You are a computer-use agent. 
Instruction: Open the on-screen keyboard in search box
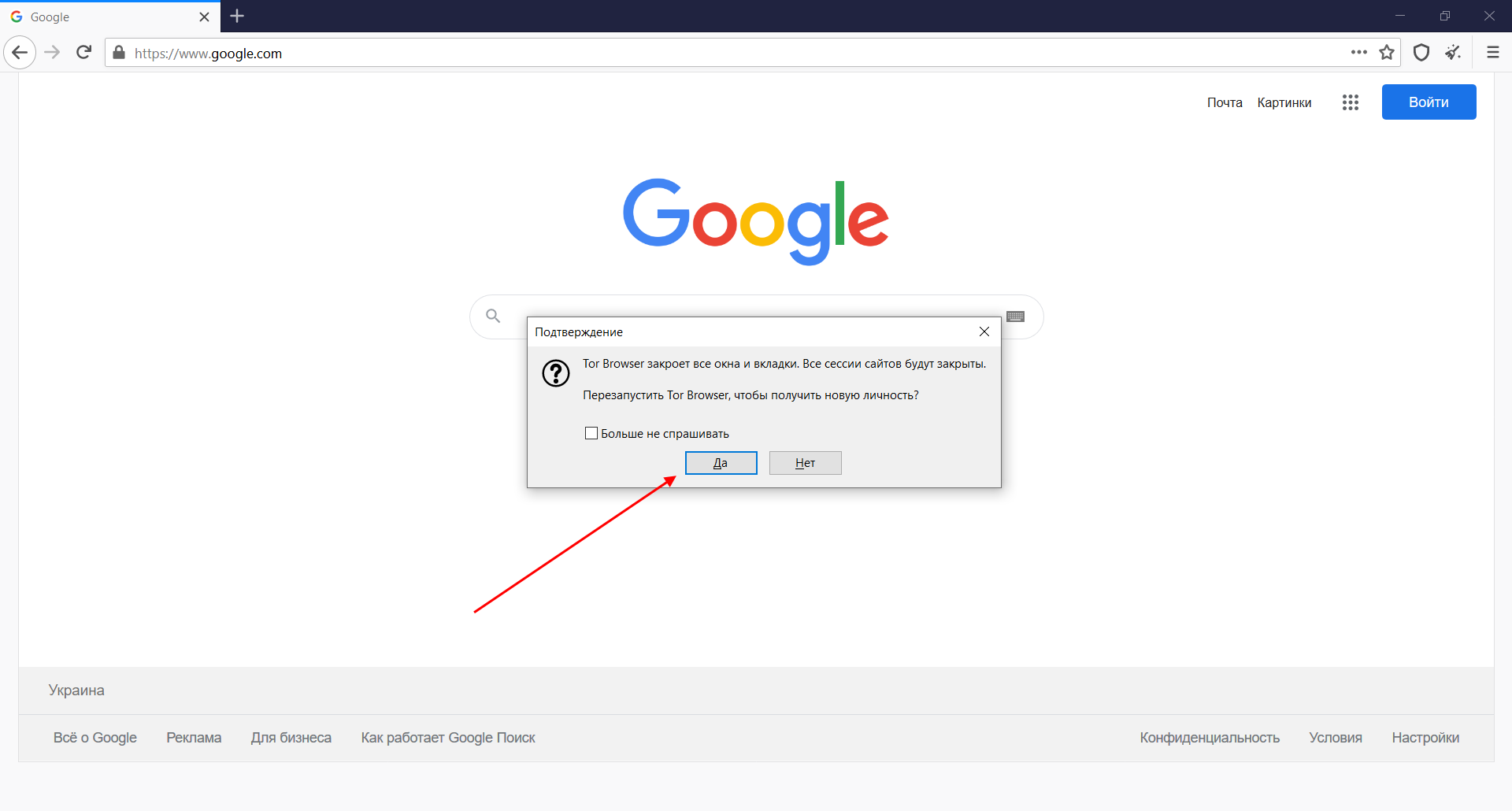[1015, 317]
